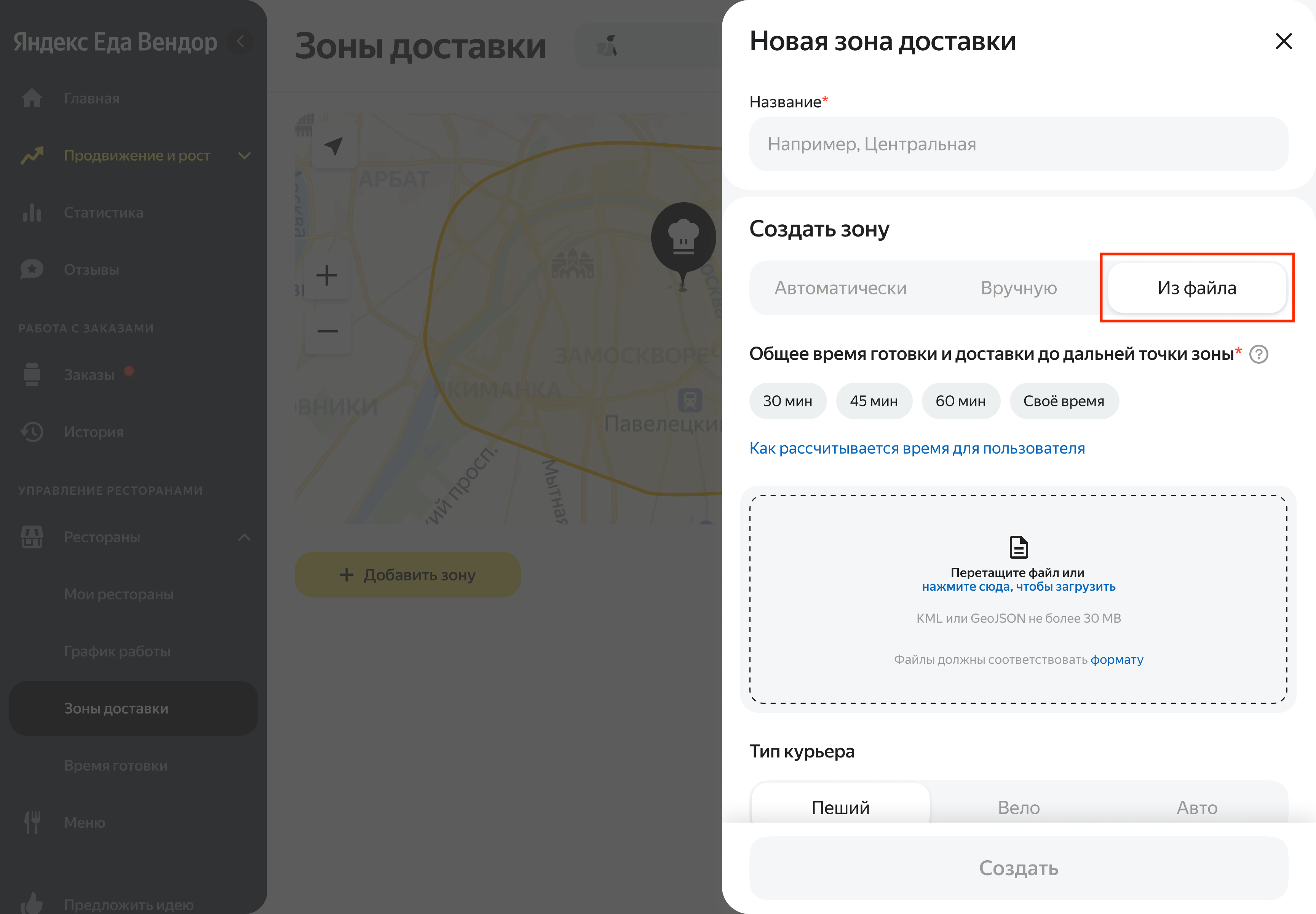1316x914 pixels.
Task: Click the help question mark icon
Action: coord(1258,355)
